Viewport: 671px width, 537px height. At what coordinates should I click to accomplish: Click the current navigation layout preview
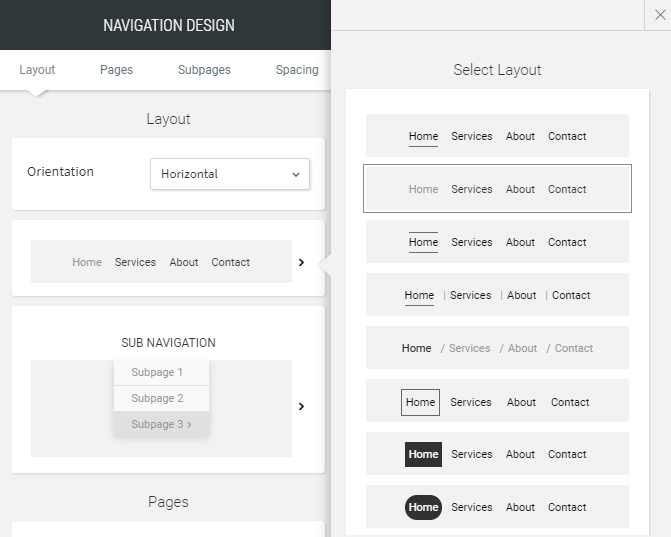click(161, 261)
